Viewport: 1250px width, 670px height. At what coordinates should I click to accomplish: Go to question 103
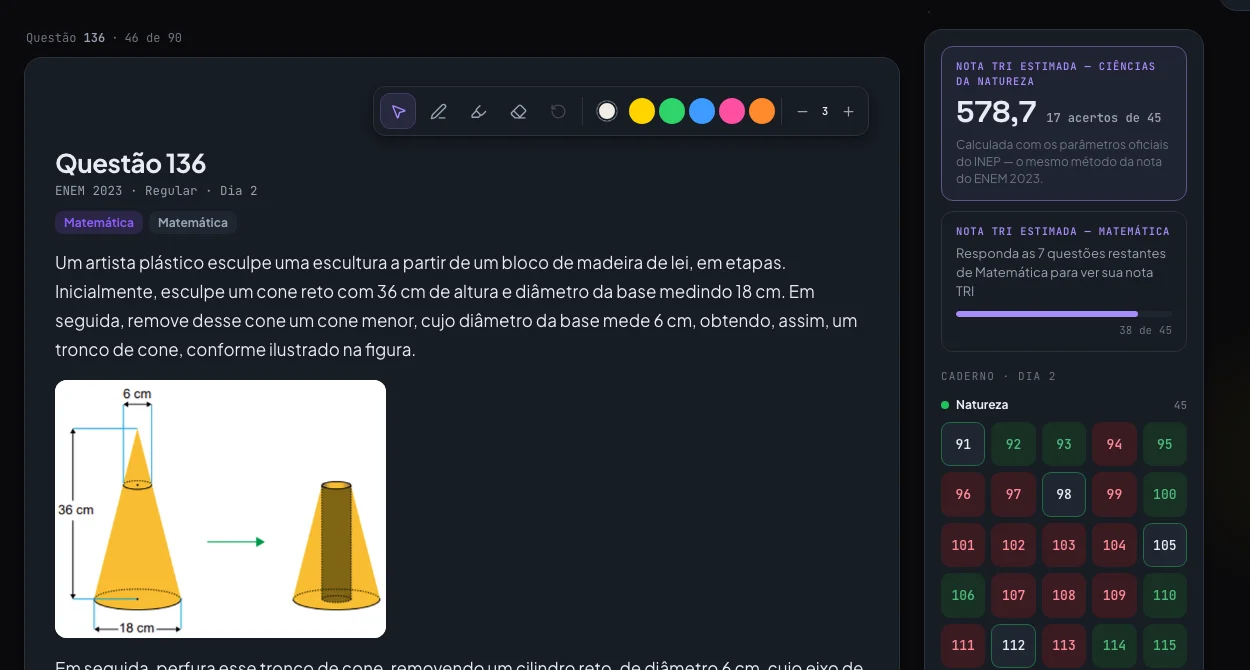point(1064,545)
